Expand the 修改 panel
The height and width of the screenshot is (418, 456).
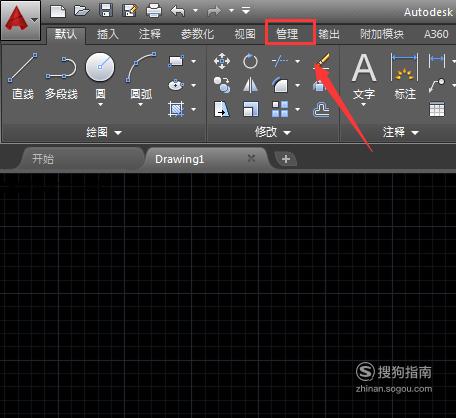(273, 133)
